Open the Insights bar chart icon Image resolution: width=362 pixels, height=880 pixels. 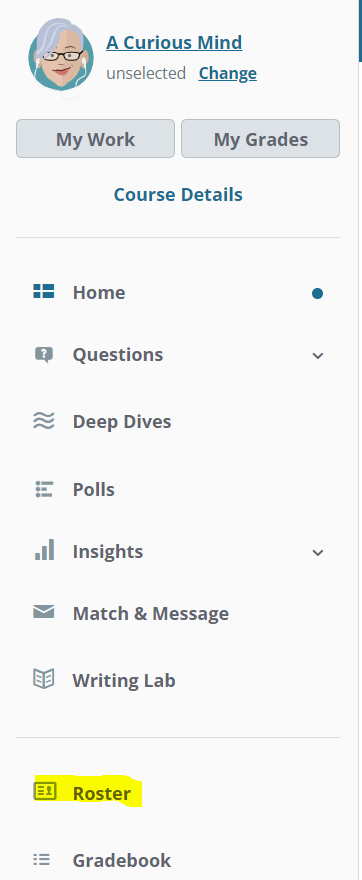click(44, 550)
